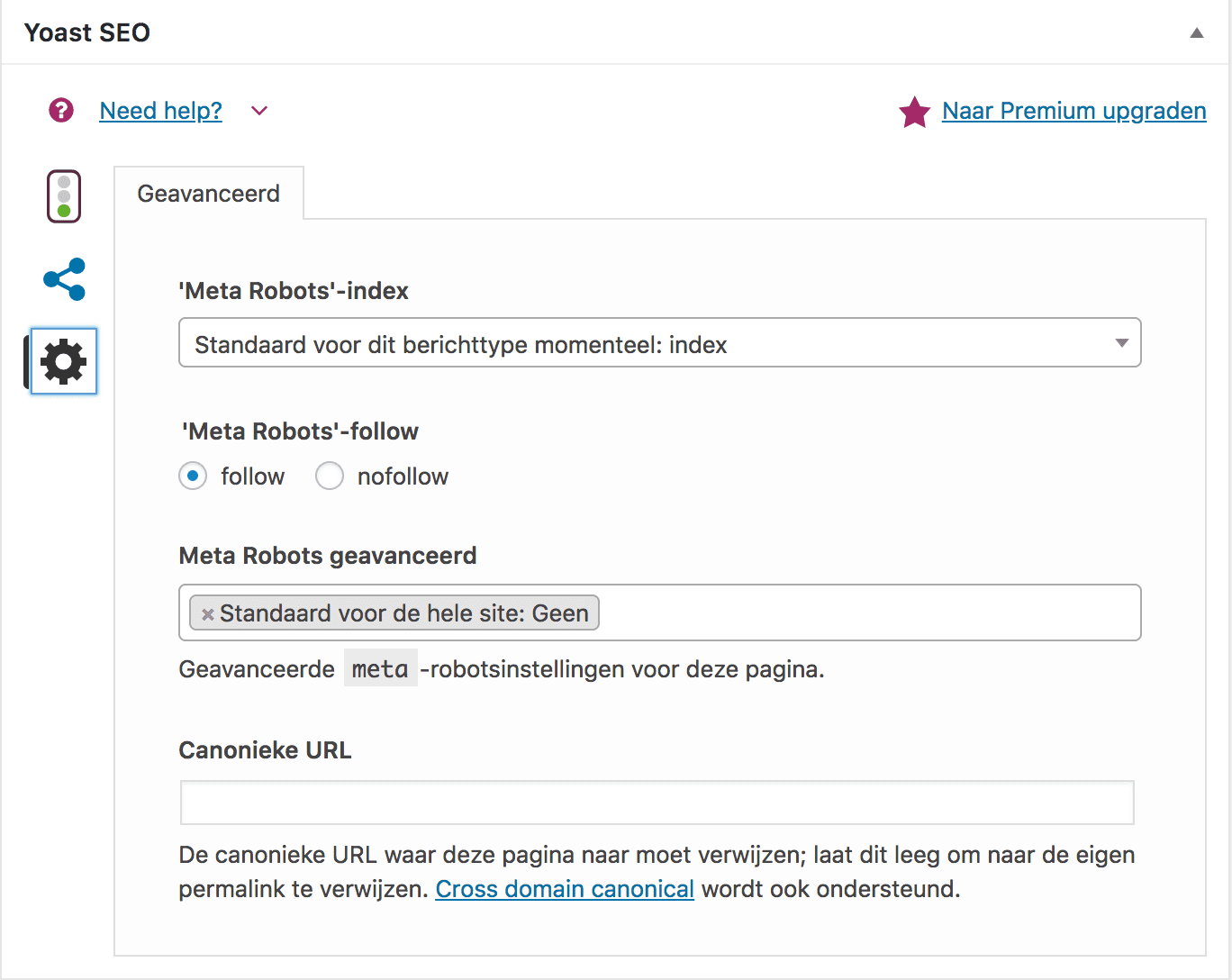Click the Naar Premium upgraden link
The height and width of the screenshot is (980, 1232).
pyautogui.click(x=1073, y=111)
